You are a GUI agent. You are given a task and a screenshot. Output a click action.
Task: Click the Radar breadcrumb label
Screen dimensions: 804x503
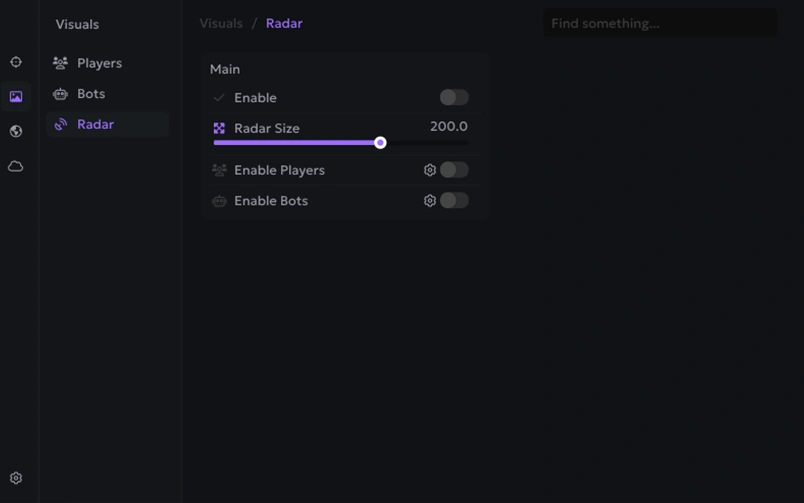point(284,23)
